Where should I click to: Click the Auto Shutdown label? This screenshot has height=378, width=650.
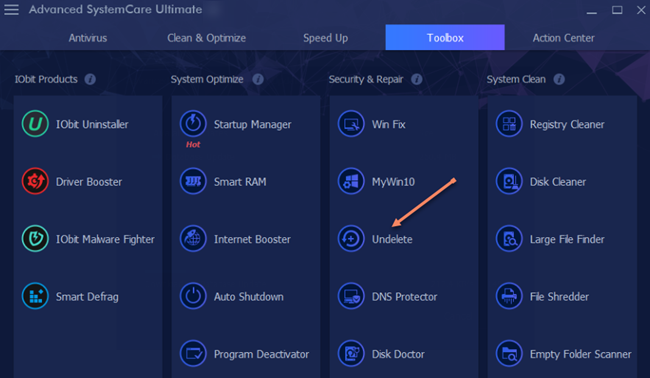(x=249, y=297)
